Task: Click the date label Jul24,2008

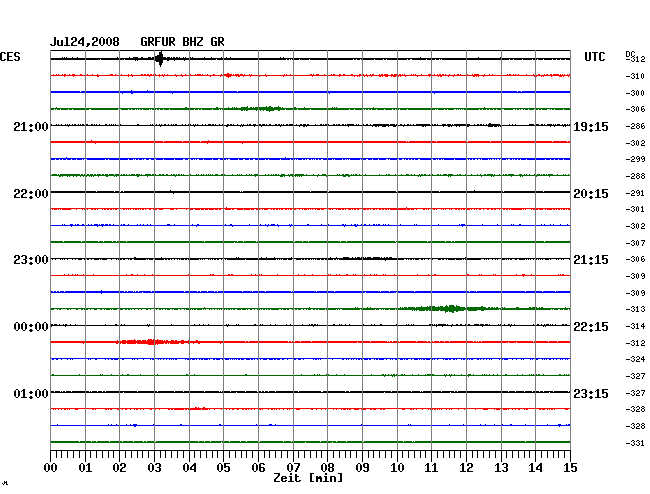Action: (85, 42)
